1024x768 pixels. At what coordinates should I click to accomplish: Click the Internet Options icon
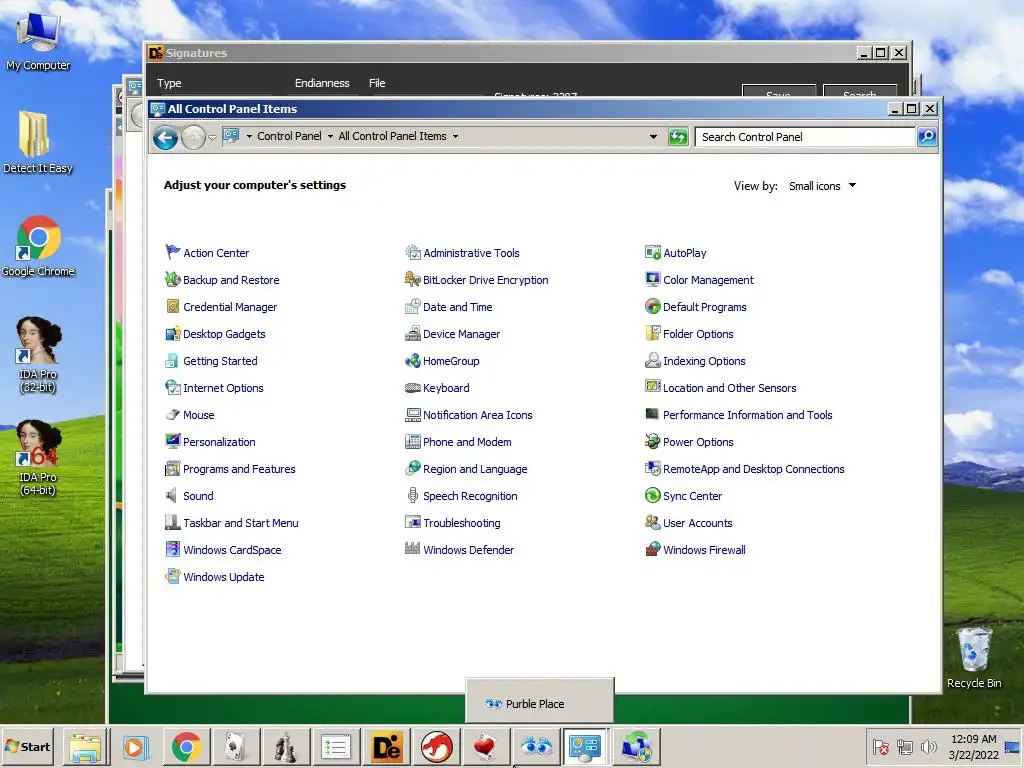[172, 387]
